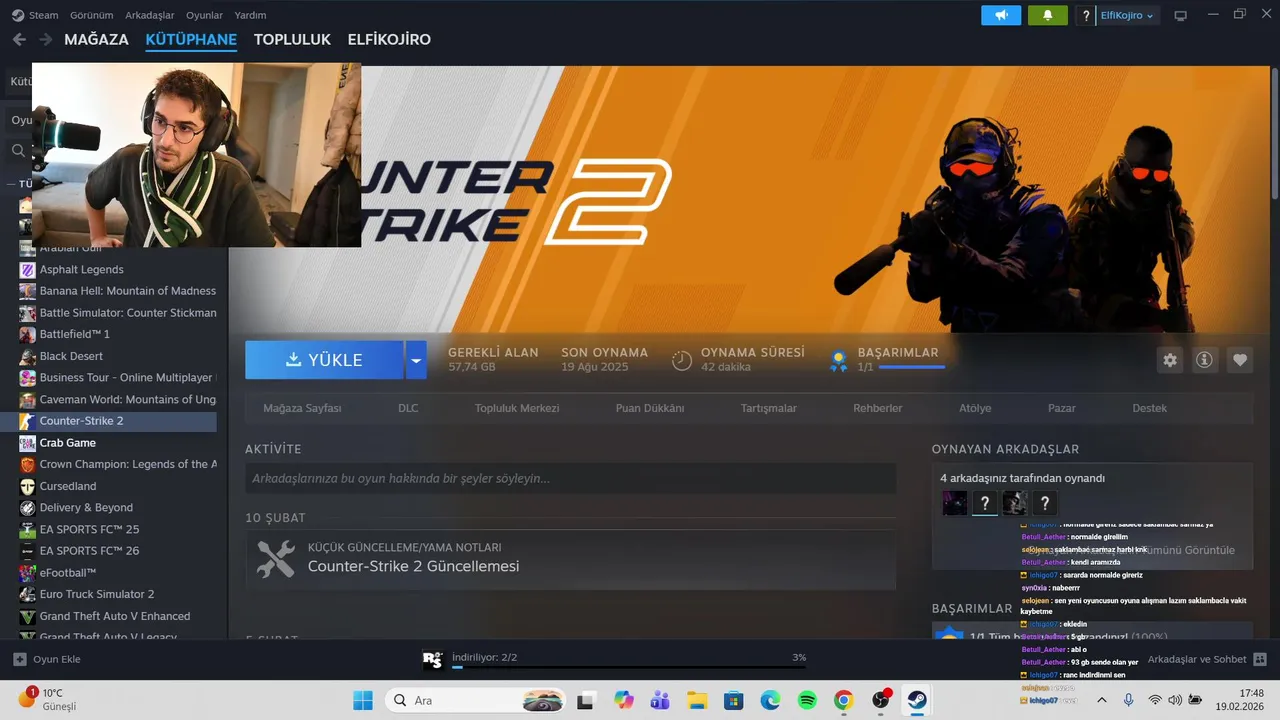Click the EA SPORTS FC 26 icon
This screenshot has width=1280, height=720.
(28, 550)
